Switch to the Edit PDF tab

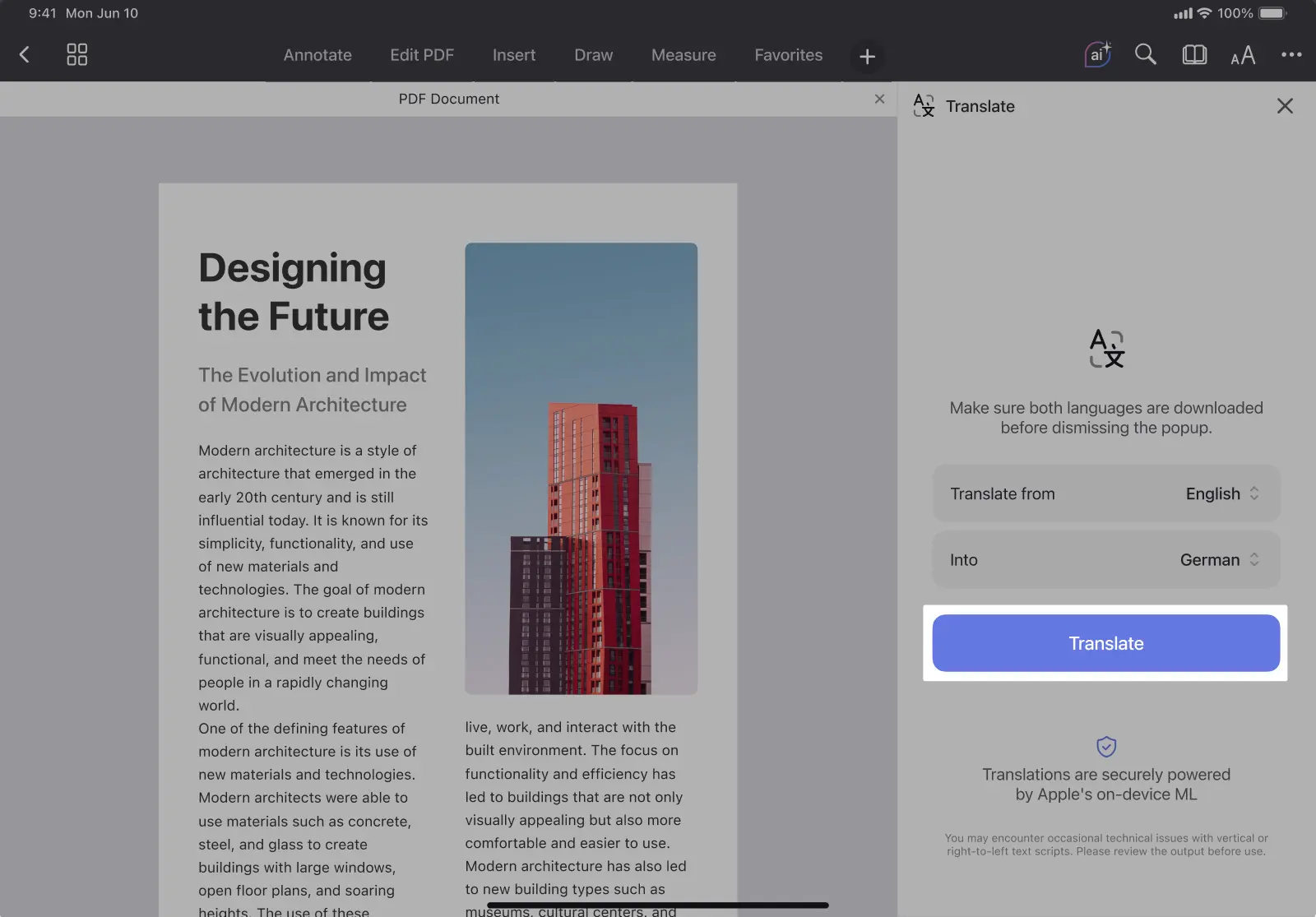coord(422,55)
